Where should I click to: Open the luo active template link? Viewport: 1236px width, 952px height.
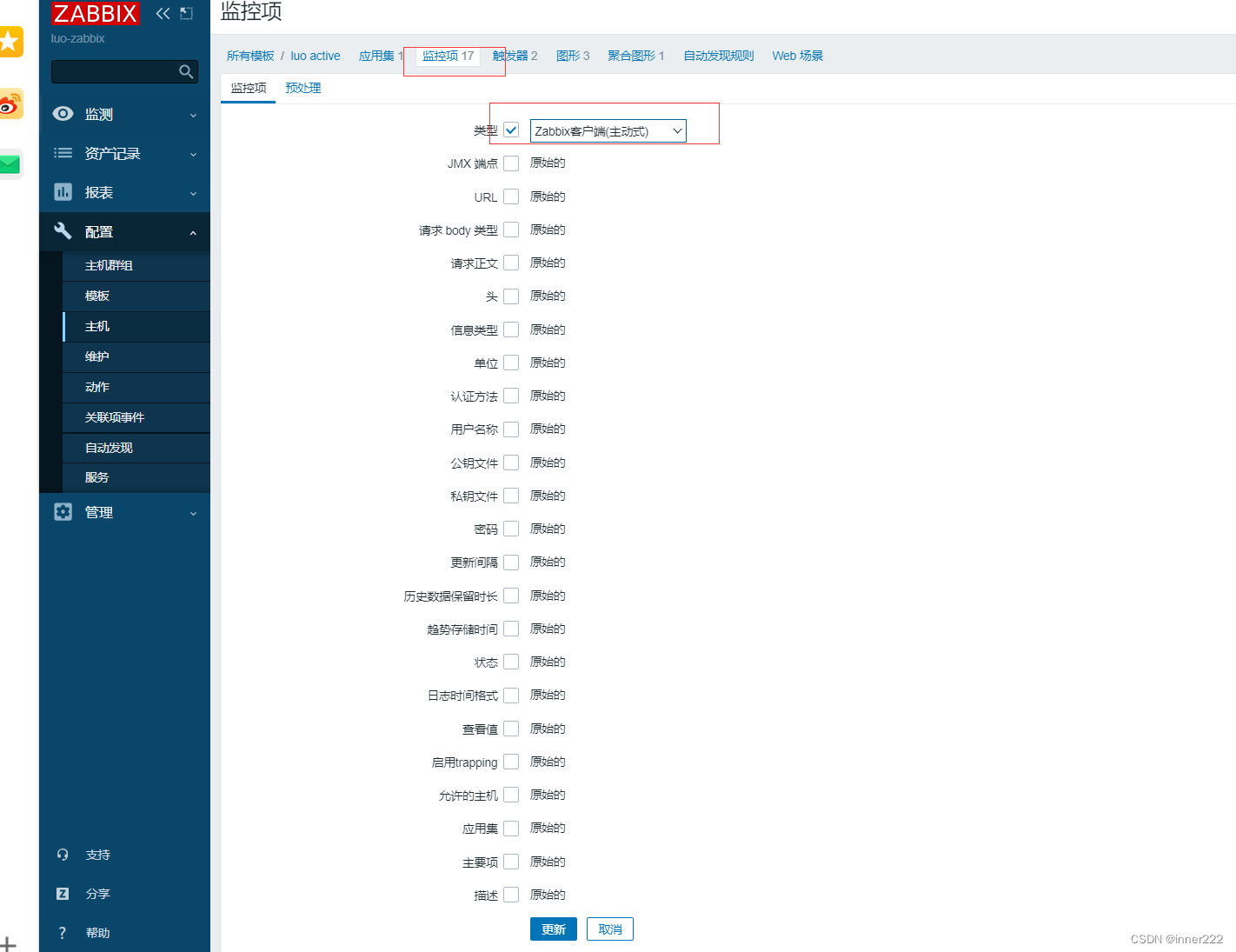(316, 56)
